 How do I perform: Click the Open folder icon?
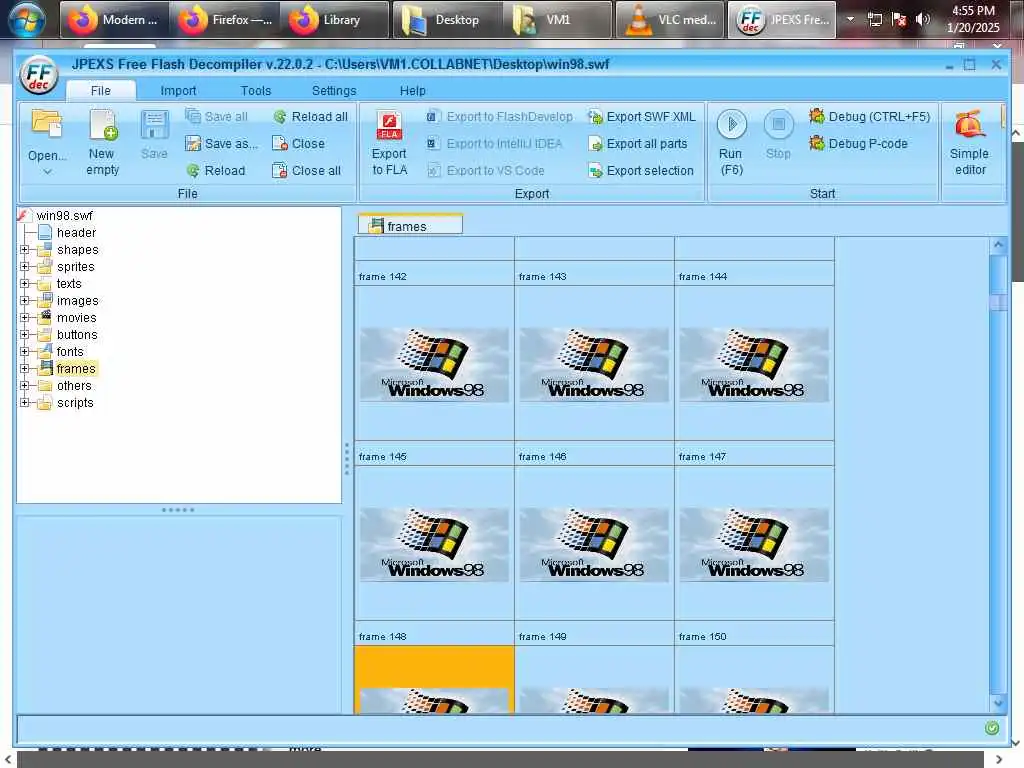point(47,124)
